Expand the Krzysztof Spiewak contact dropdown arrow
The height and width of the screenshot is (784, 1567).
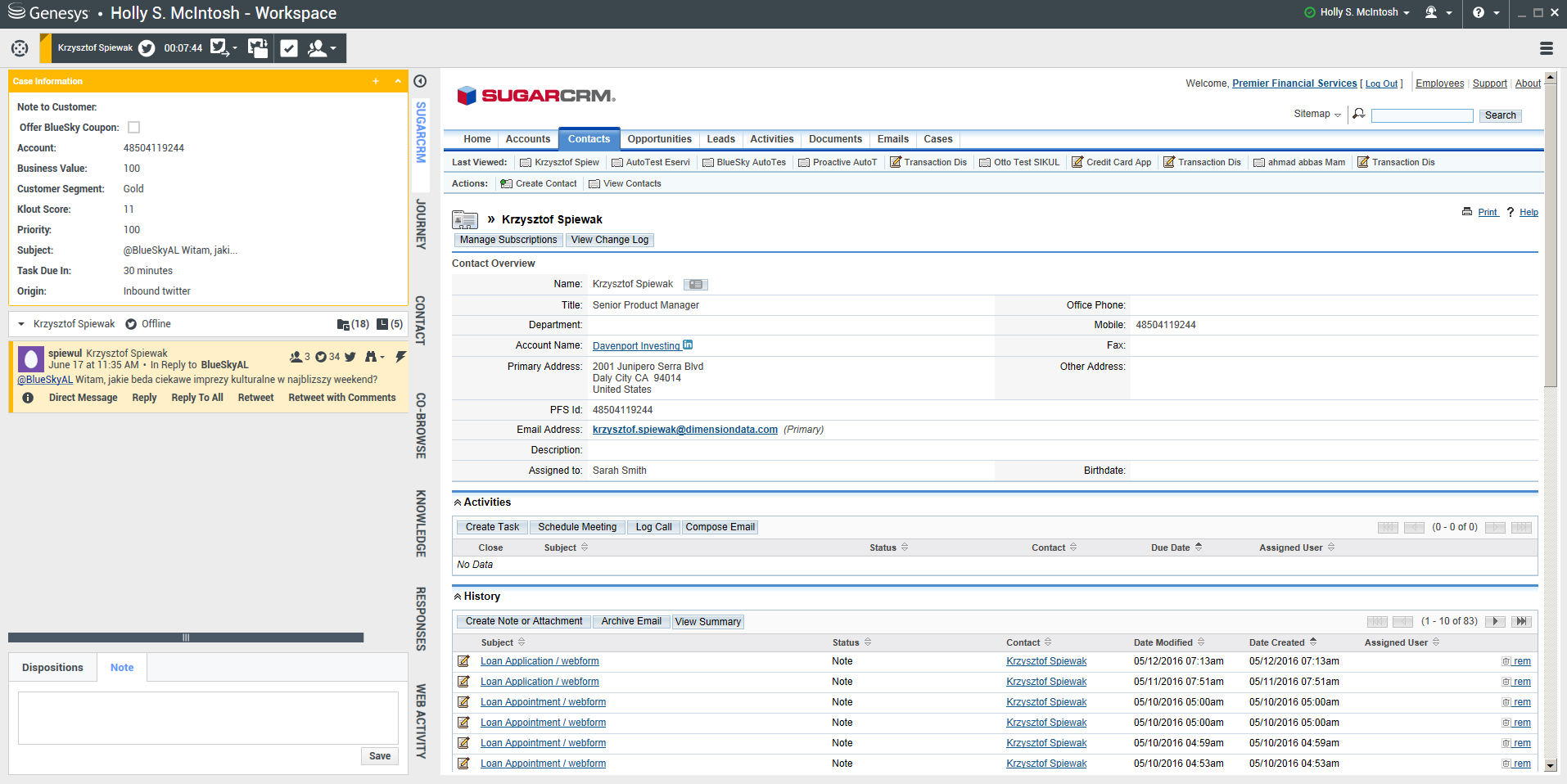tap(21, 324)
